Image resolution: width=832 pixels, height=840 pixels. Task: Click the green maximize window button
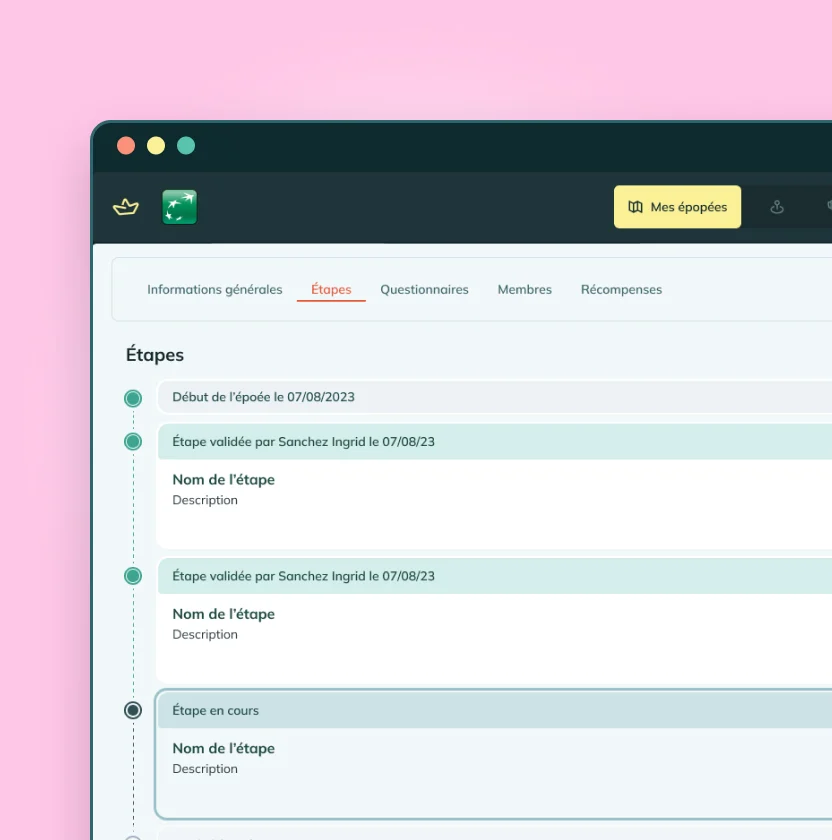click(186, 146)
